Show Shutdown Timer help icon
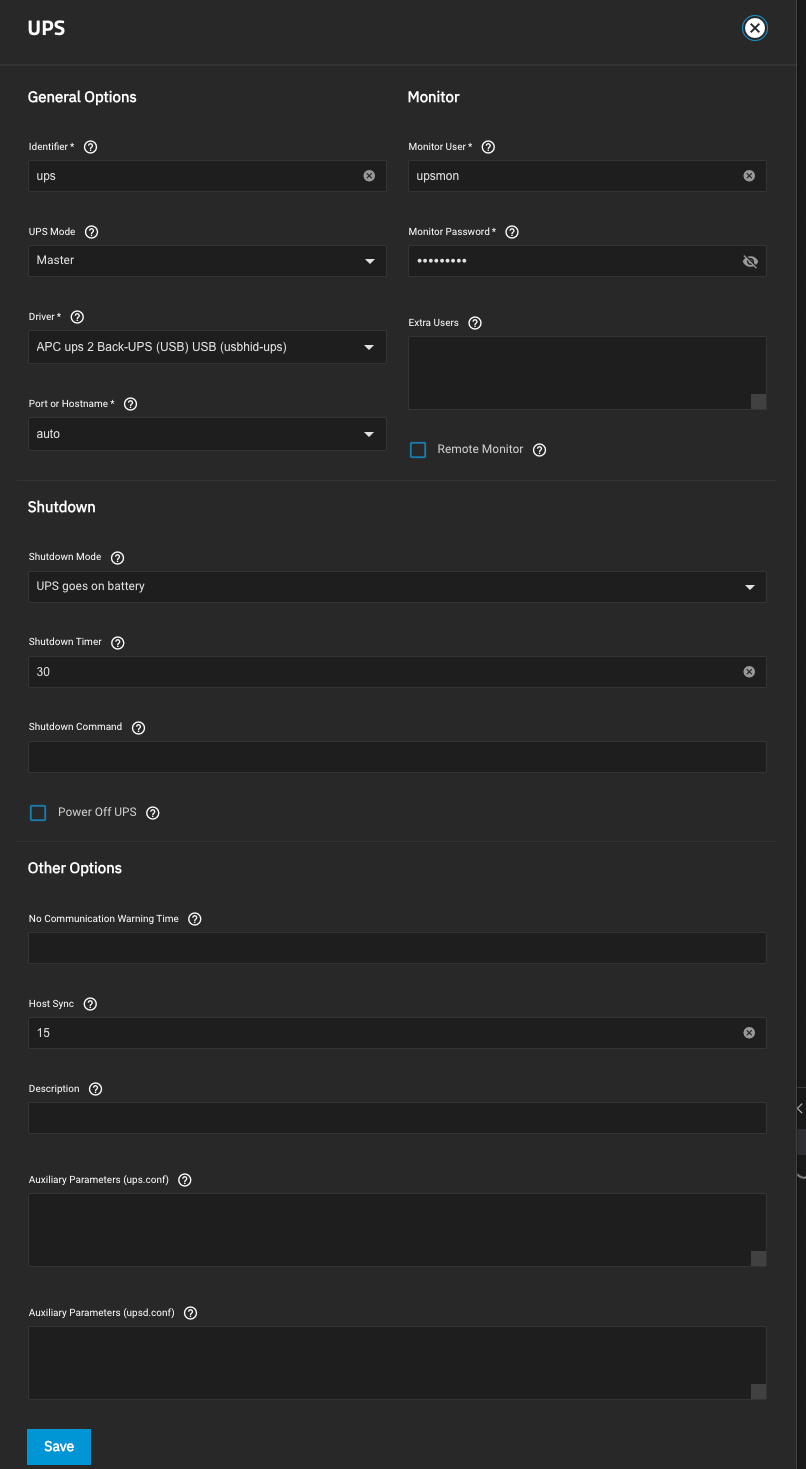The image size is (806, 1469). (118, 642)
